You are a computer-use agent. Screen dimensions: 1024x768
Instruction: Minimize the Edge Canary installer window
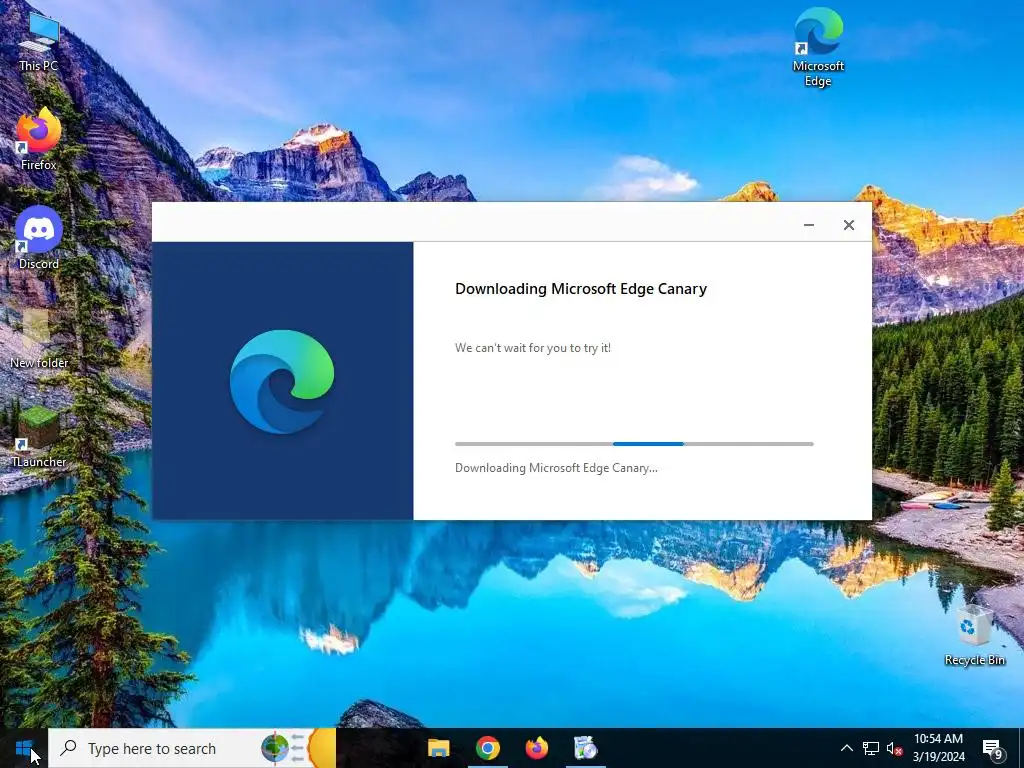[808, 225]
